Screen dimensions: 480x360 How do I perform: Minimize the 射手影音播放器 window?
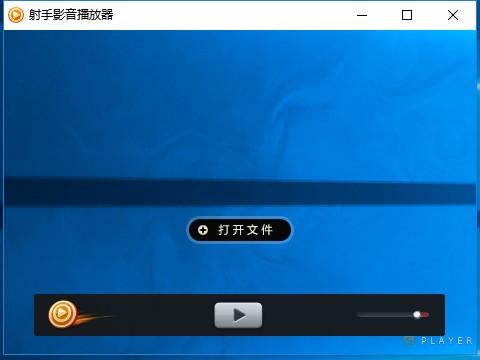click(362, 15)
